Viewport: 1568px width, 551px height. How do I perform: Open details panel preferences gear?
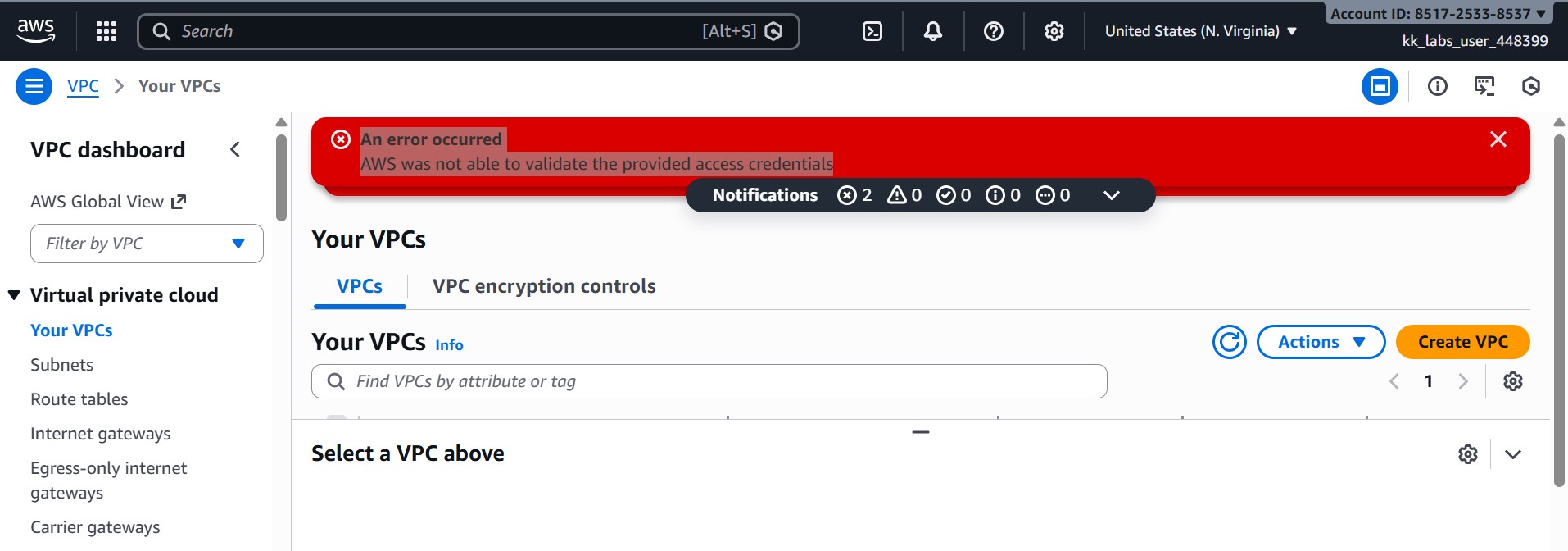(x=1467, y=454)
